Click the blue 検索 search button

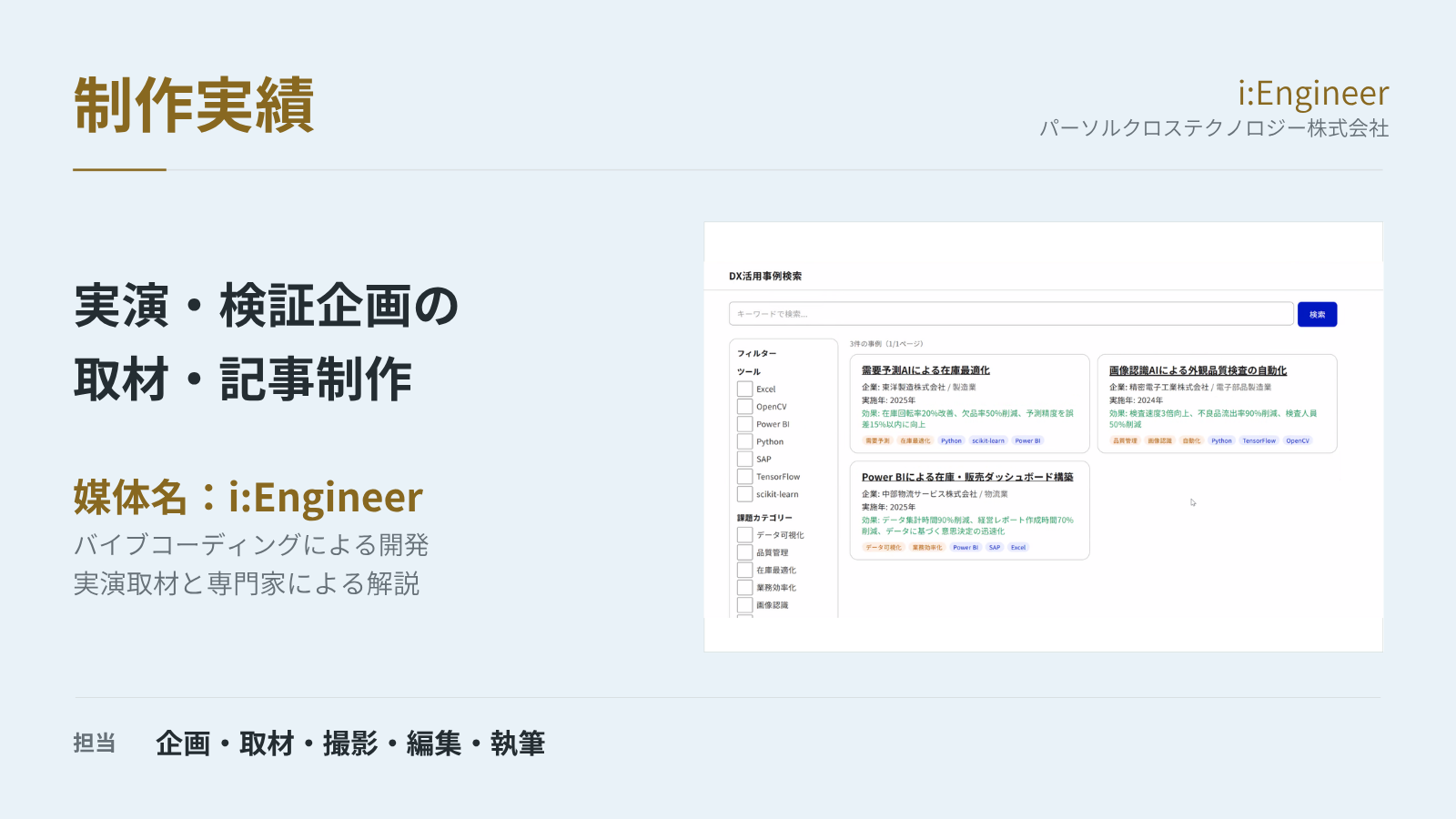pyautogui.click(x=1317, y=314)
